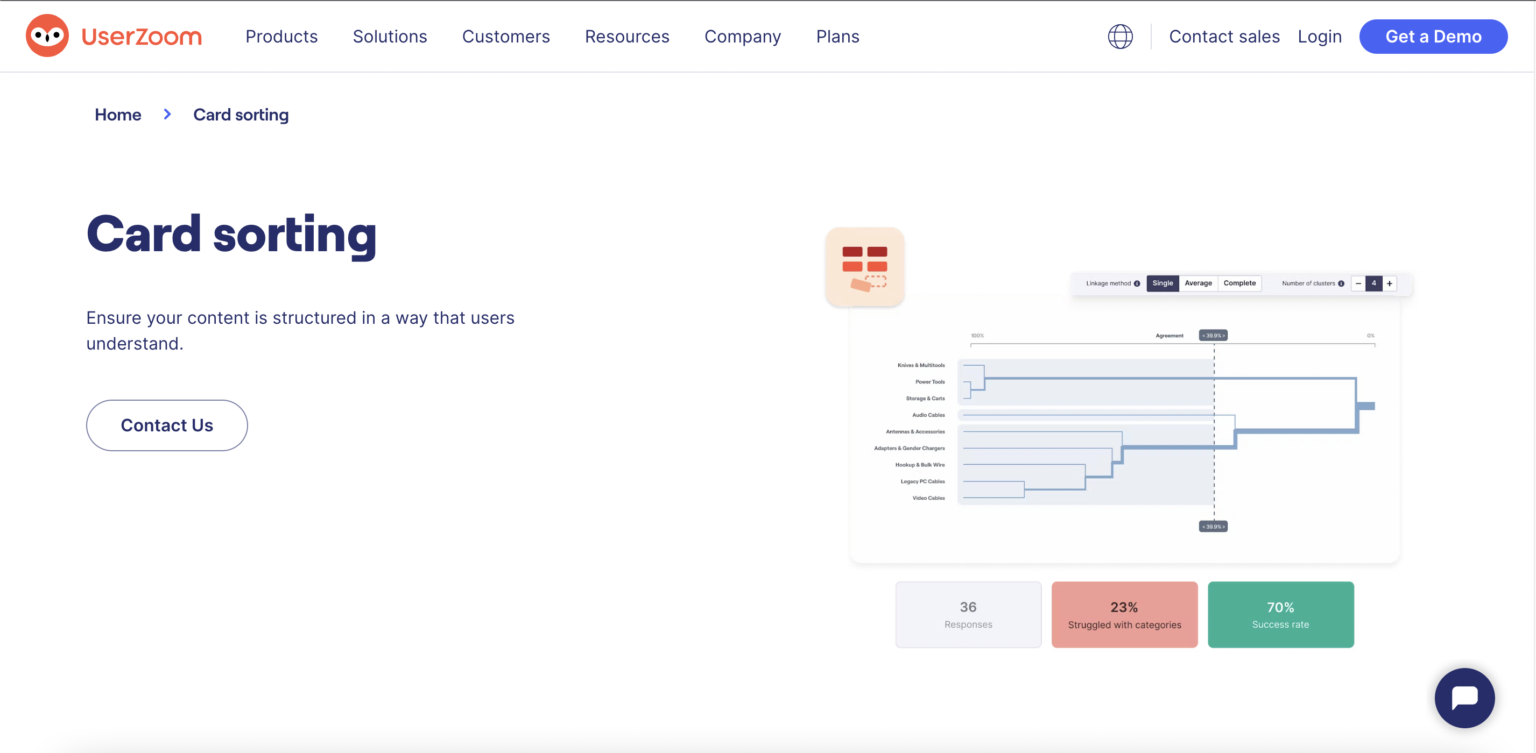Open the Resources menu
The height and width of the screenshot is (753, 1536).
tap(627, 36)
